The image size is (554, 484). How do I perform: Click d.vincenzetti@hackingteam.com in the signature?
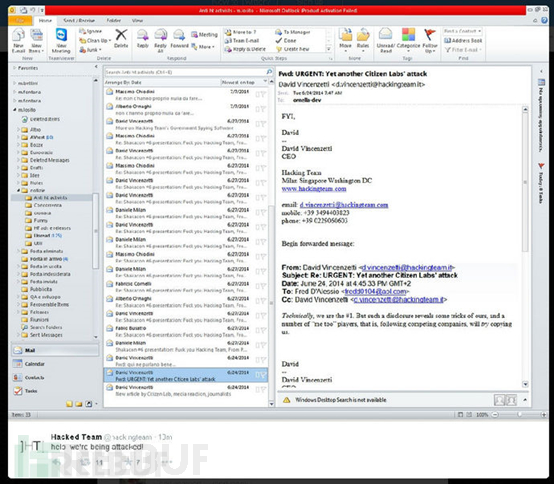coord(344,205)
